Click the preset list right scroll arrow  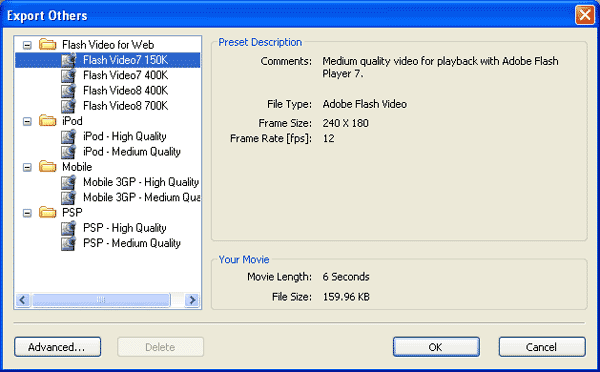point(192,300)
